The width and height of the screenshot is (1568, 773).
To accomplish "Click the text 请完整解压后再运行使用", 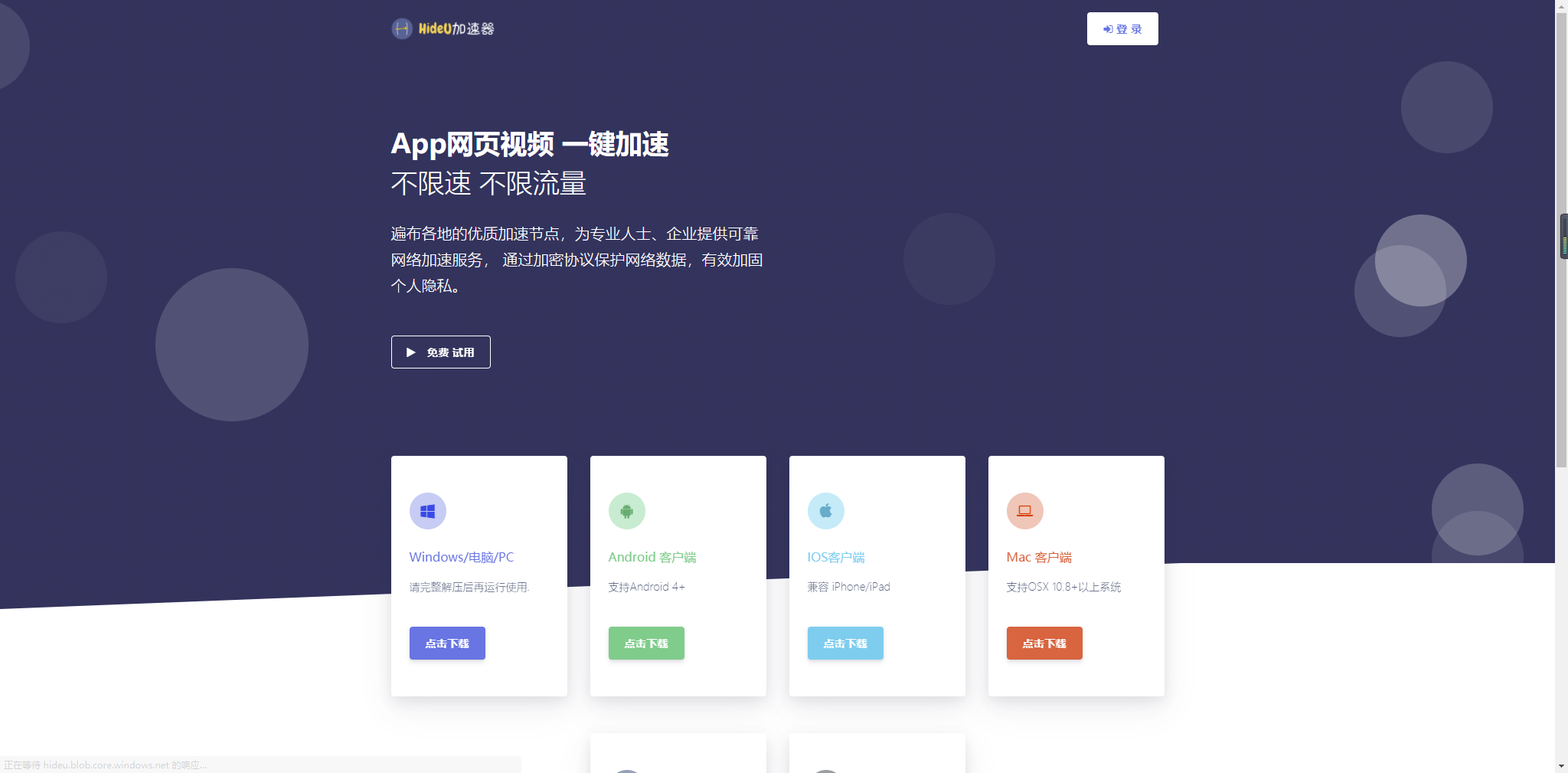I will click(x=469, y=587).
